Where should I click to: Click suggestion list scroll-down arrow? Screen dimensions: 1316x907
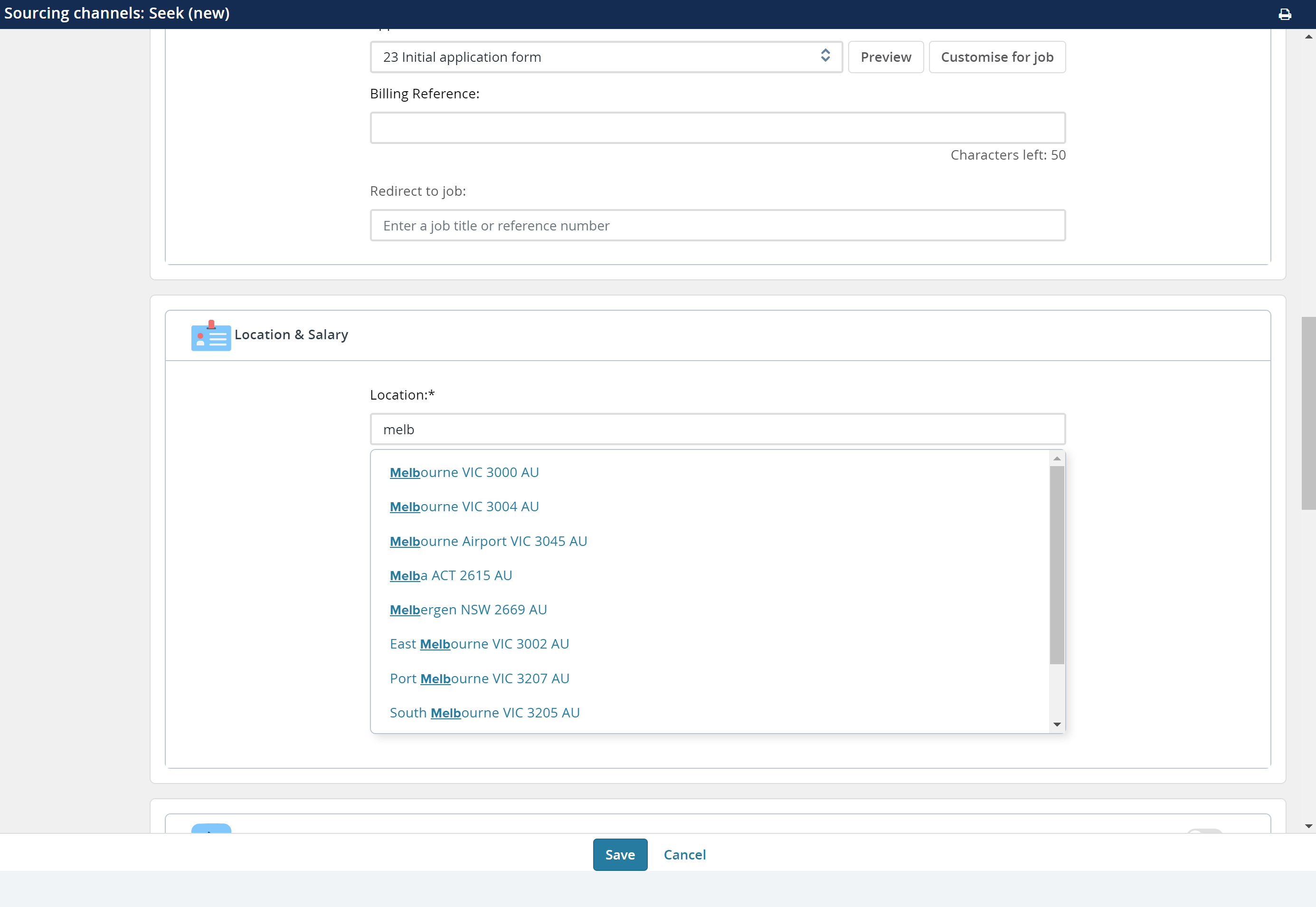pyautogui.click(x=1056, y=724)
